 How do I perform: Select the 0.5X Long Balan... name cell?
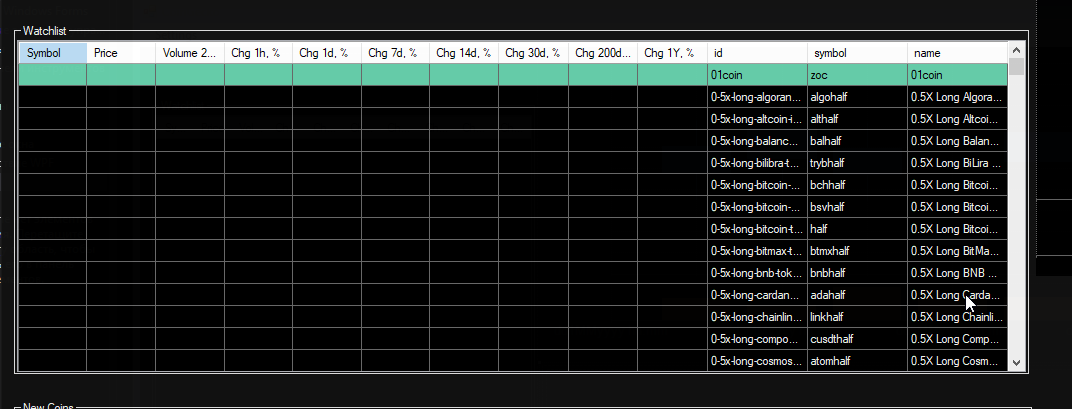(x=957, y=141)
